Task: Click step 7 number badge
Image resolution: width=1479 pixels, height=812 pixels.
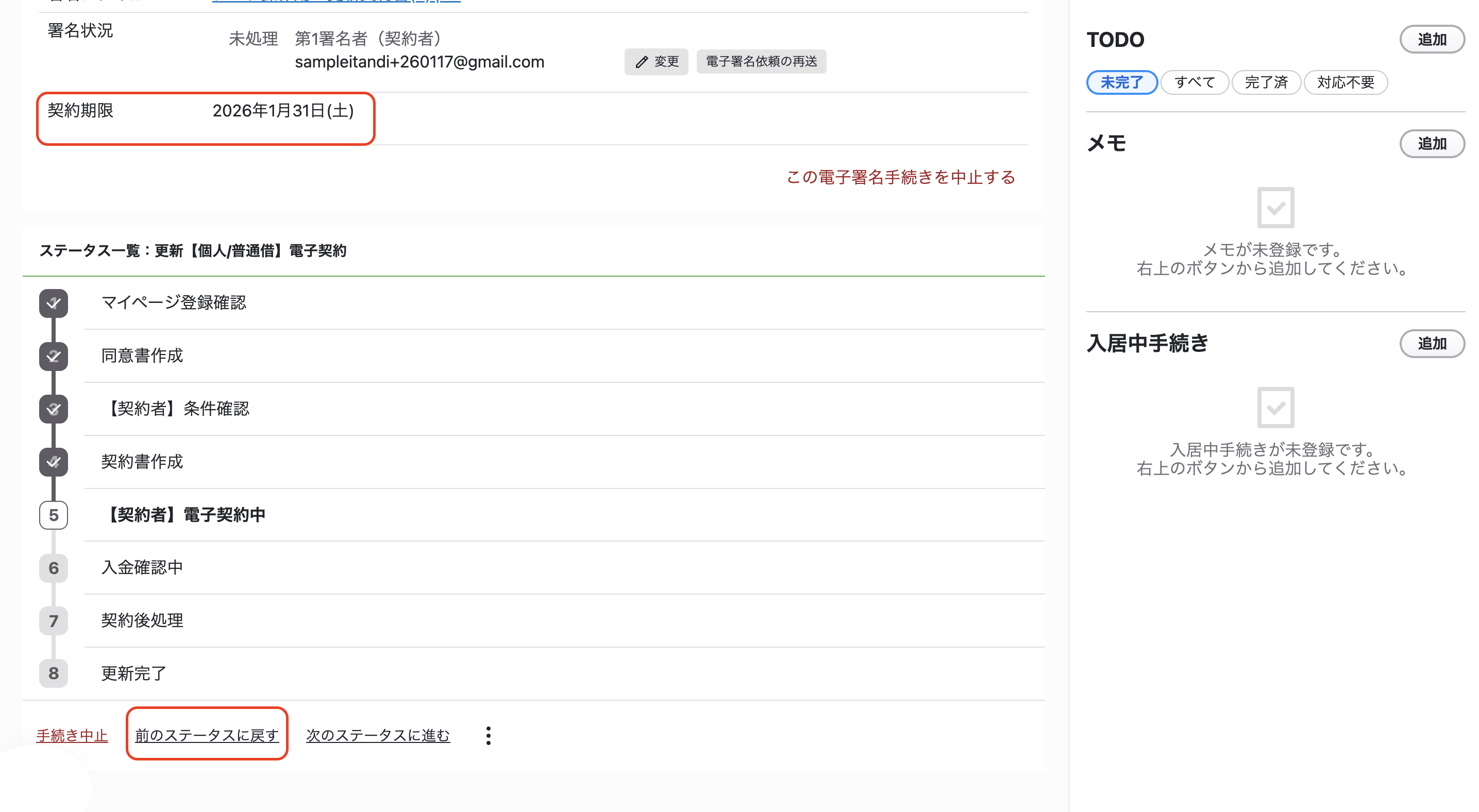Action: tap(54, 621)
